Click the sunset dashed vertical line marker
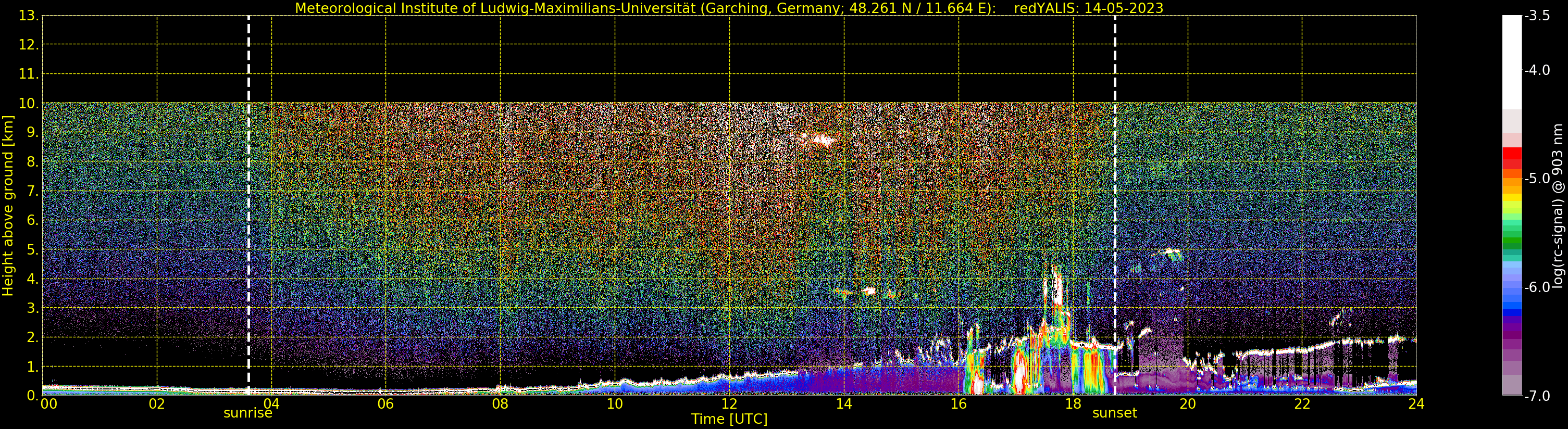Screen dimensions: 1568x429 pyautogui.click(x=1114, y=206)
